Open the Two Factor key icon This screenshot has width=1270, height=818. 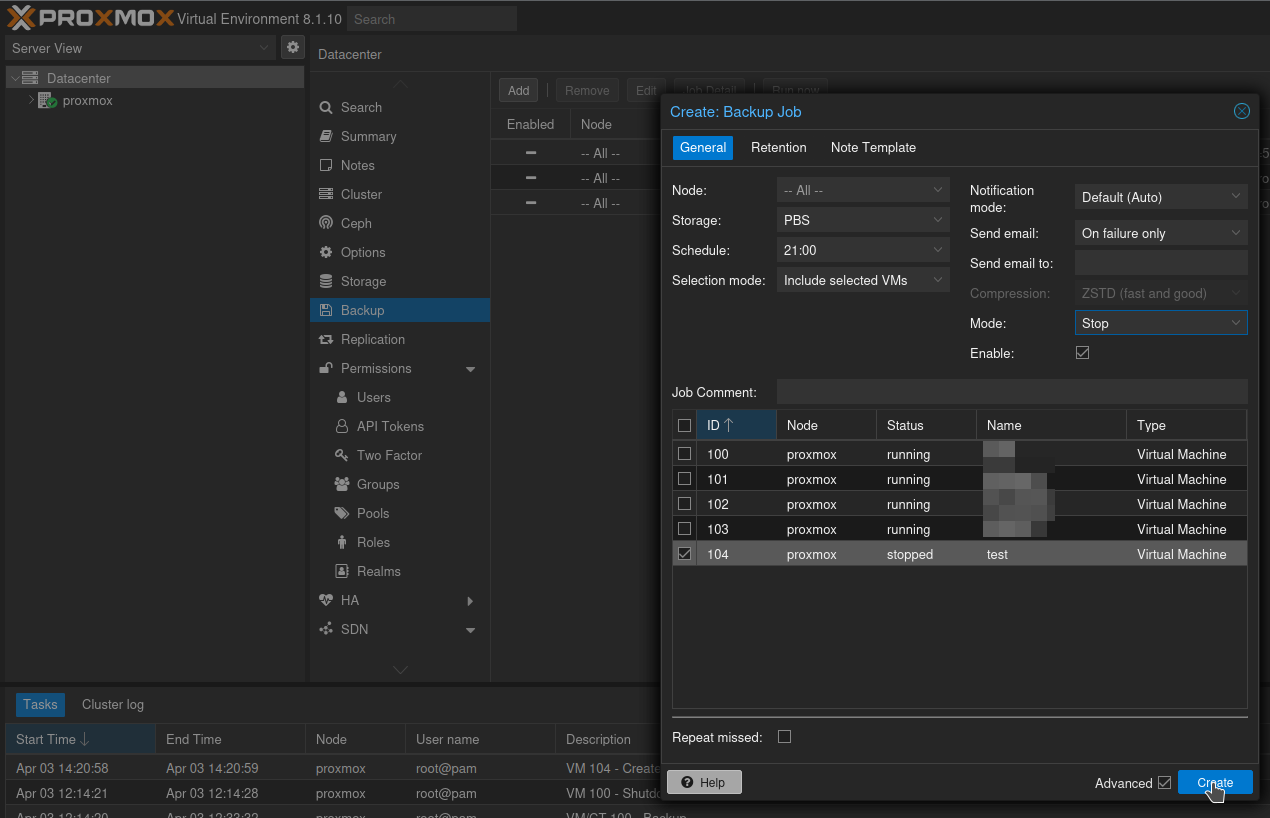342,455
